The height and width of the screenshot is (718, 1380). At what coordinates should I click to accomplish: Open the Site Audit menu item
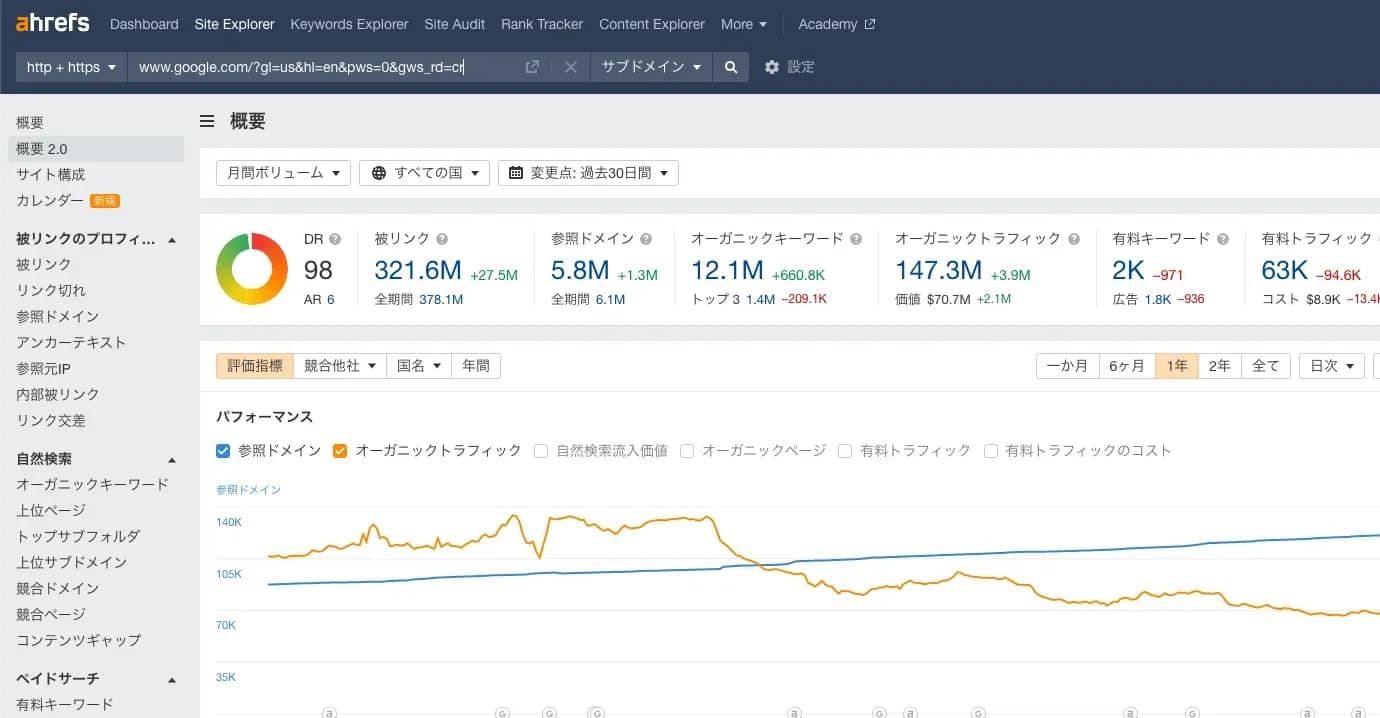pos(454,24)
